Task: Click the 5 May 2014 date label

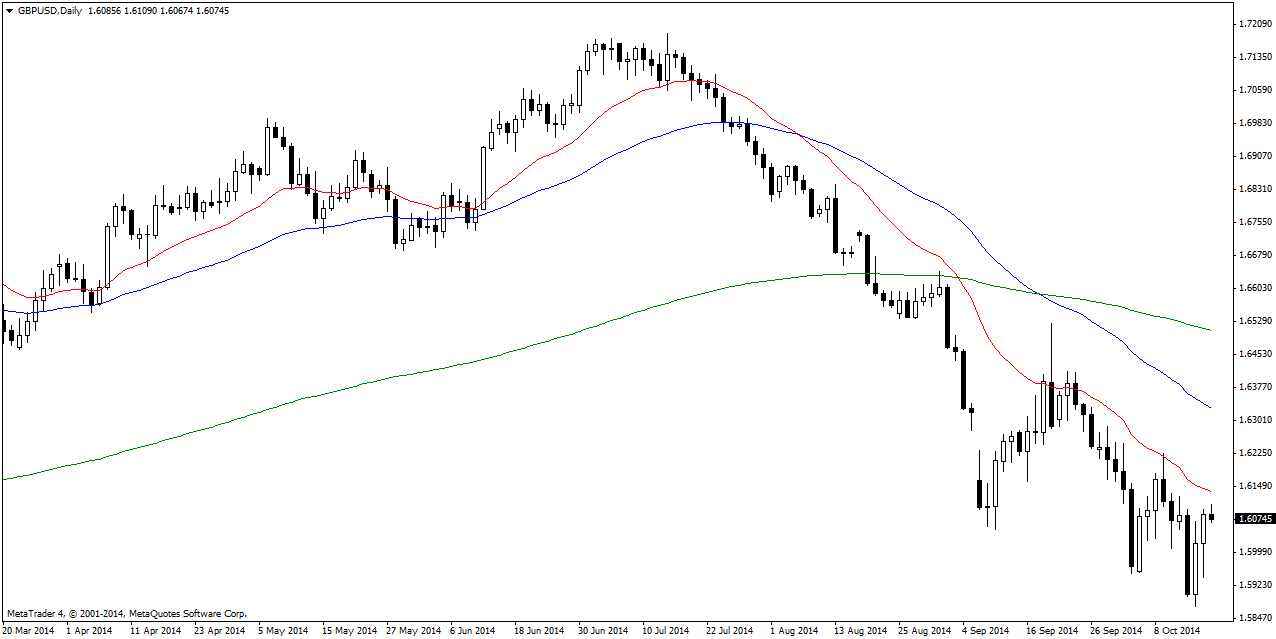Action: point(284,631)
